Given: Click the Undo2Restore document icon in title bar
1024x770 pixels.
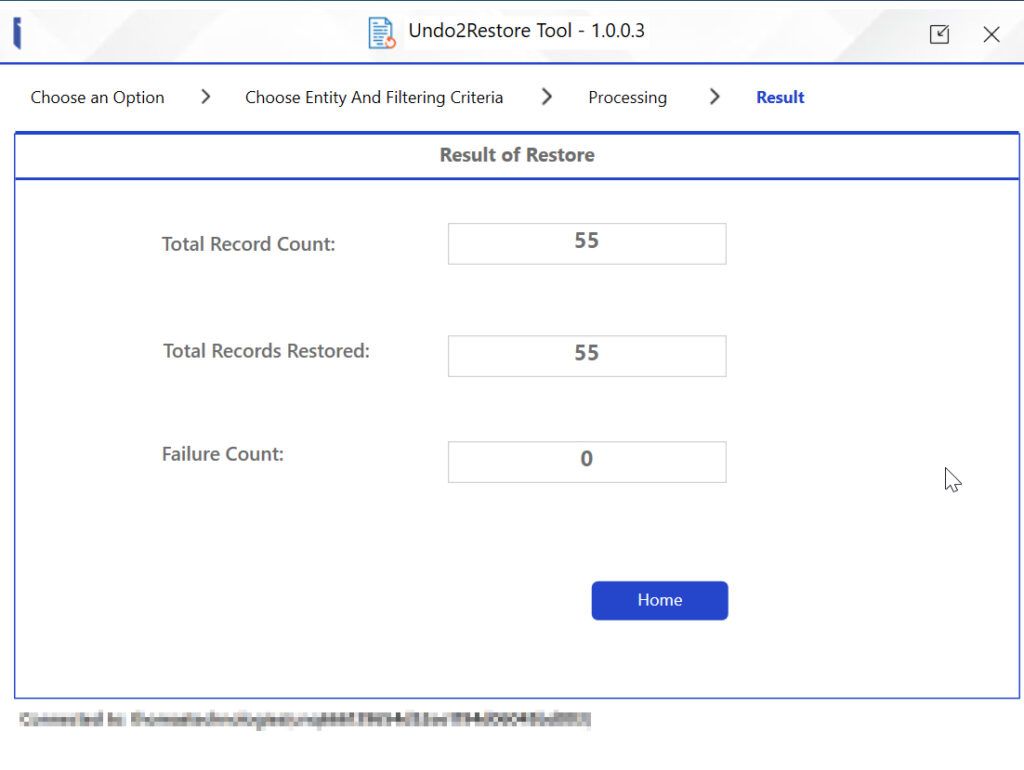Looking at the screenshot, I should click(381, 33).
